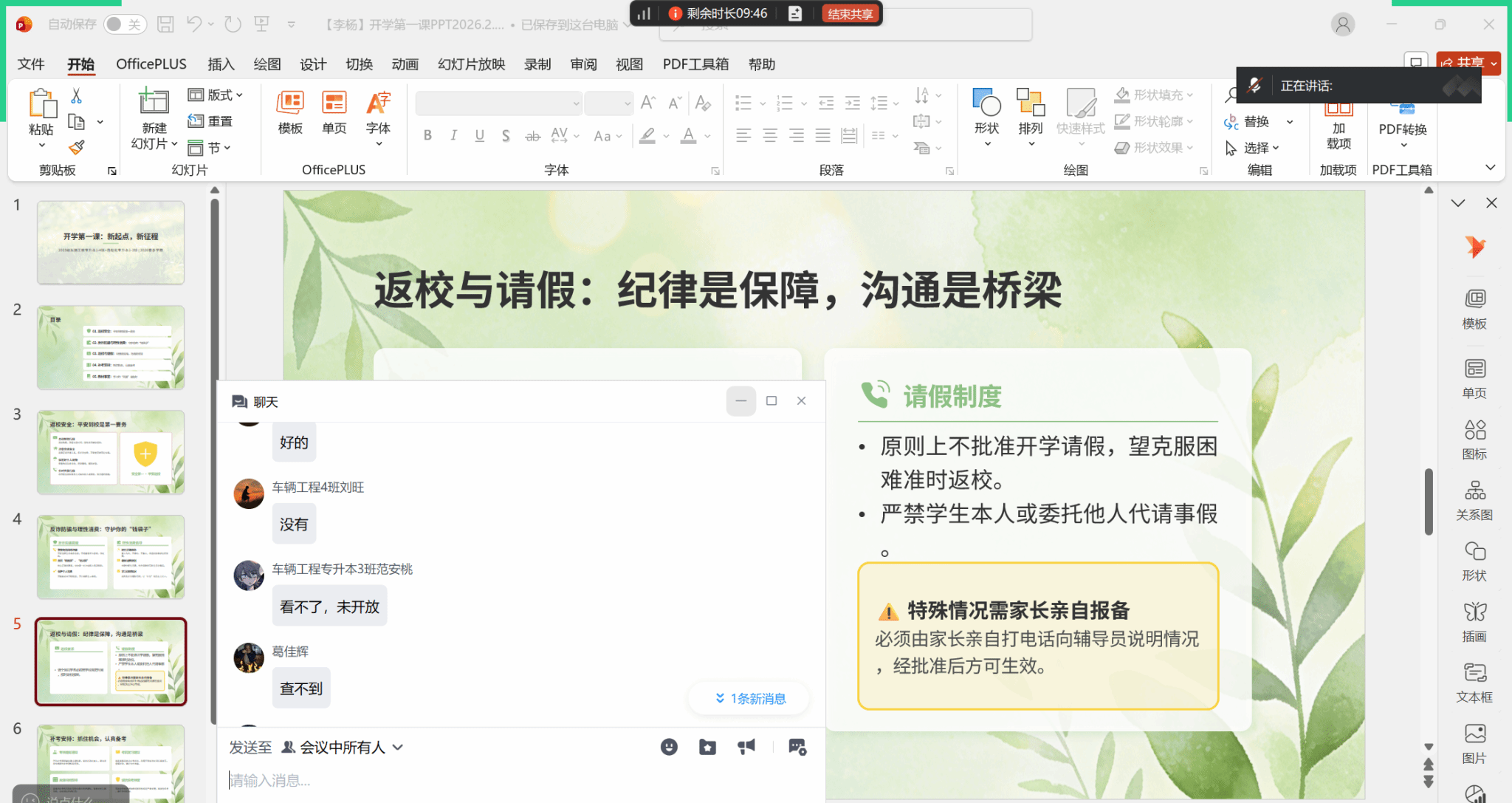The width and height of the screenshot is (1512, 803).
Task: Switch to the 动画 ribbon tab
Action: coord(405,64)
